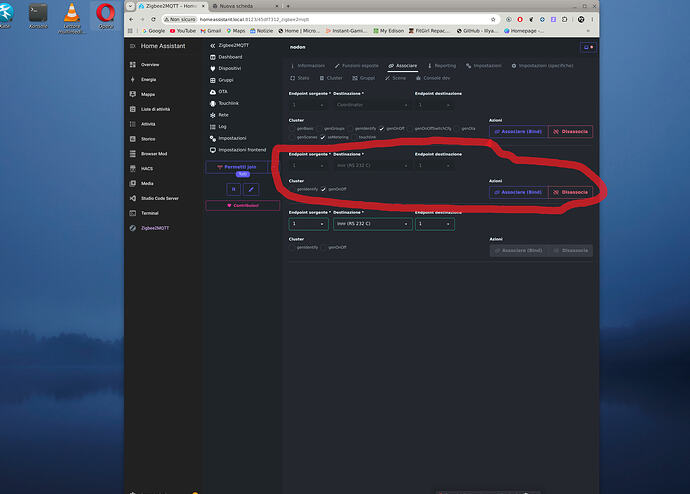Tick the genGroups cluster checkbox
This screenshot has height=494, width=690.
click(x=319, y=129)
